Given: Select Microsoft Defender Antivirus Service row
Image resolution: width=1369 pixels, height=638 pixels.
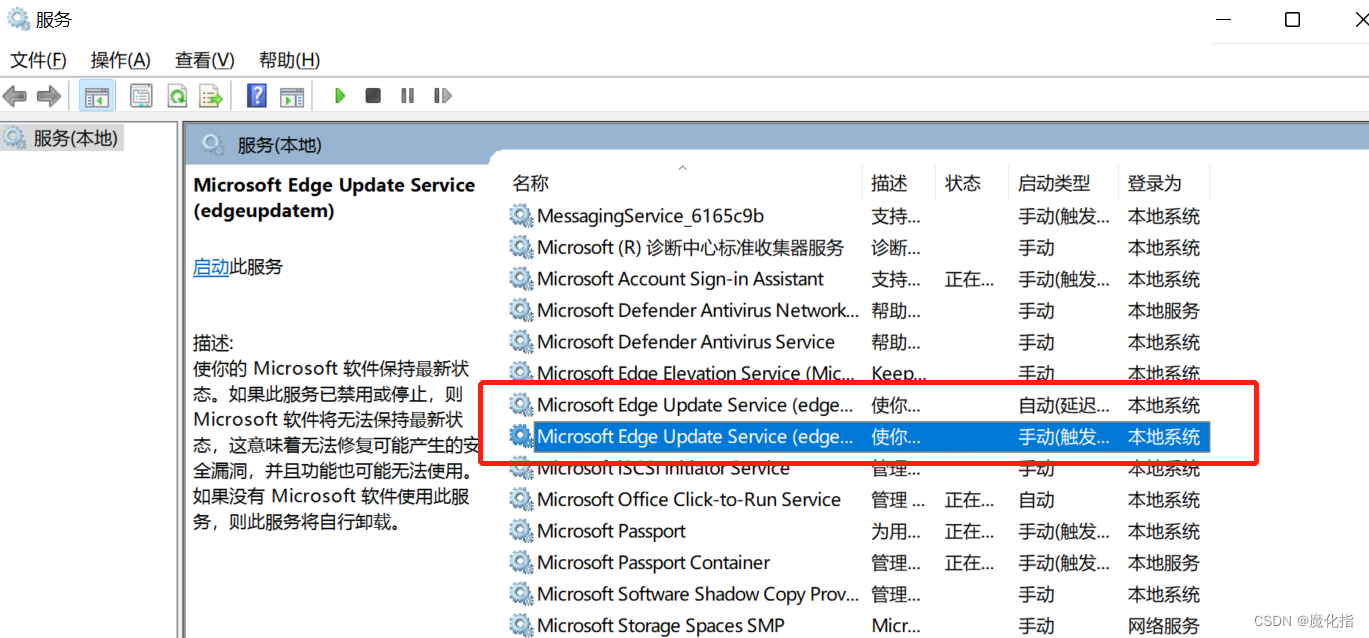Looking at the screenshot, I should coord(857,342).
